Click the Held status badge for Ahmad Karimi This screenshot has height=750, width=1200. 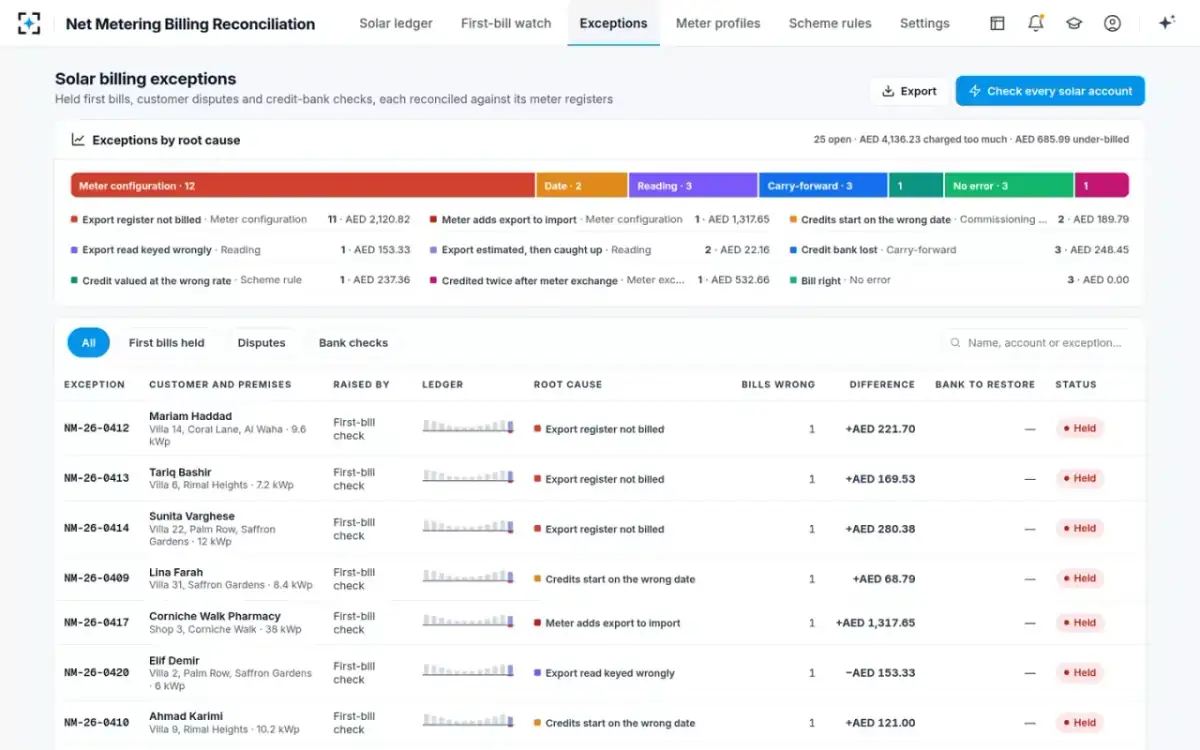1080,722
